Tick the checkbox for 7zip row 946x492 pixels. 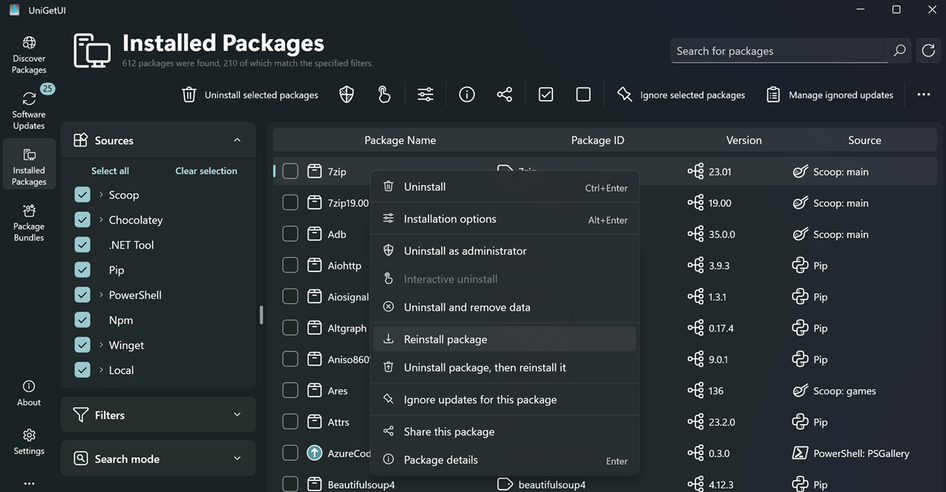coord(290,171)
